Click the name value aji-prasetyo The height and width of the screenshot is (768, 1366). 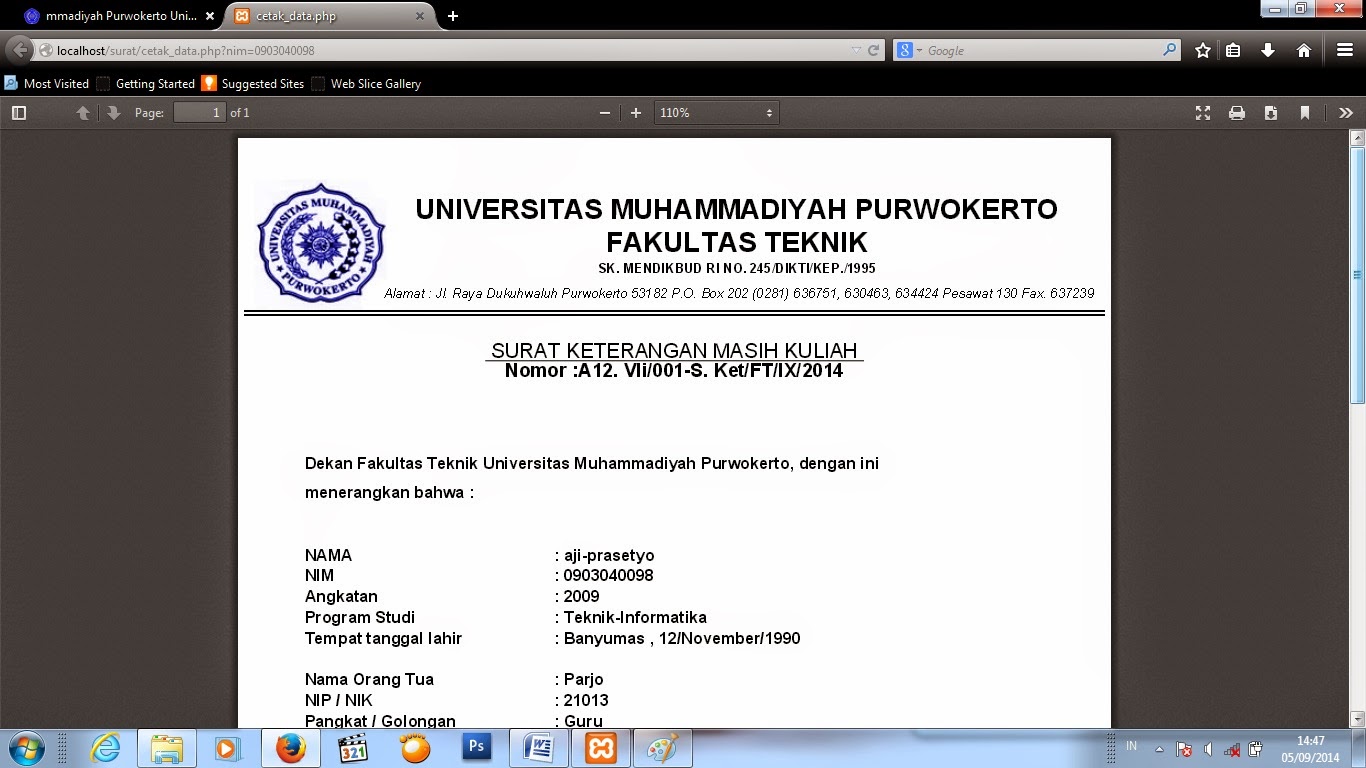coord(609,555)
